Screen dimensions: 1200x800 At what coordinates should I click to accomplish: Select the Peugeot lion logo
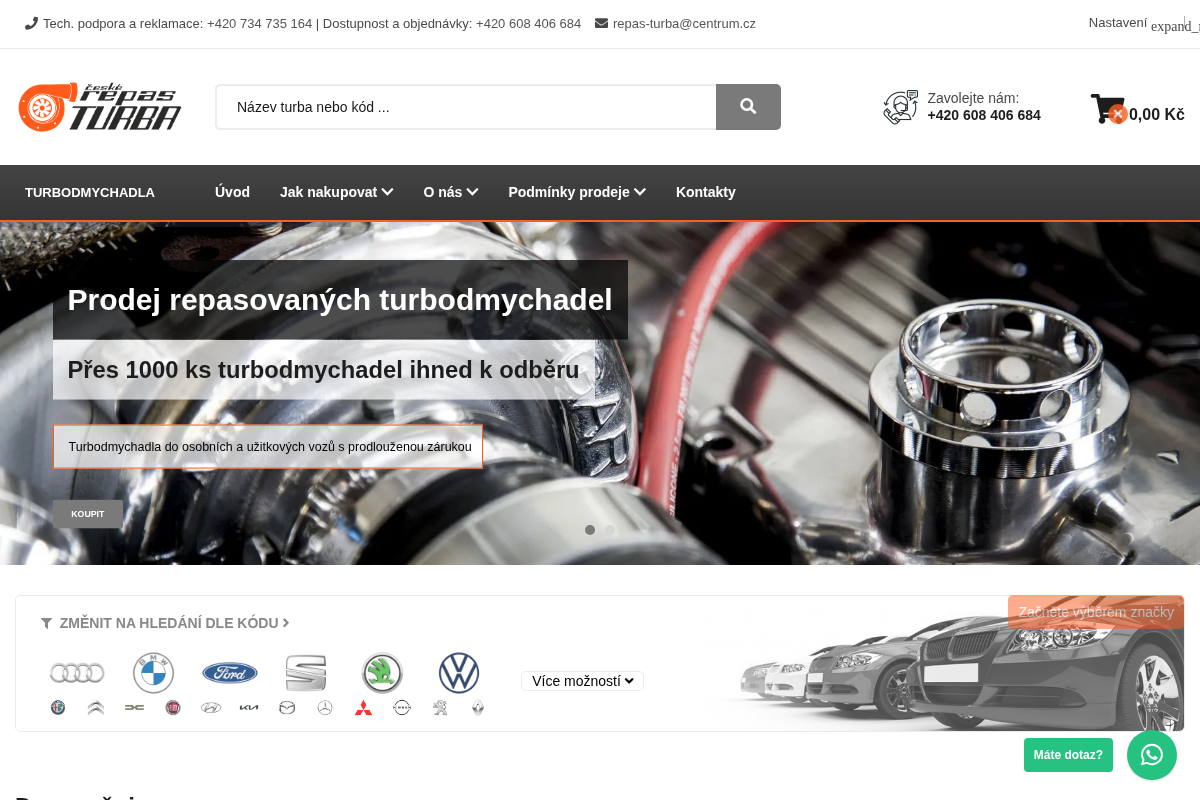[440, 708]
